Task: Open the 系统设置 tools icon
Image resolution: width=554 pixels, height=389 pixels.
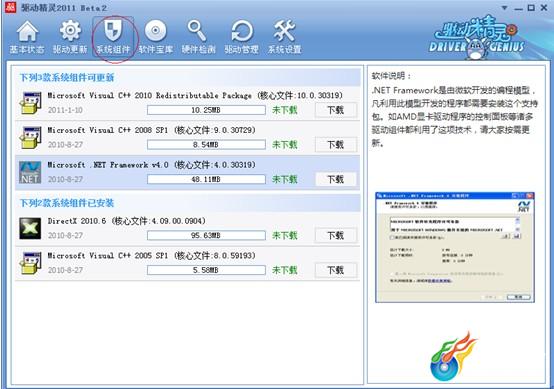Action: coord(284,37)
